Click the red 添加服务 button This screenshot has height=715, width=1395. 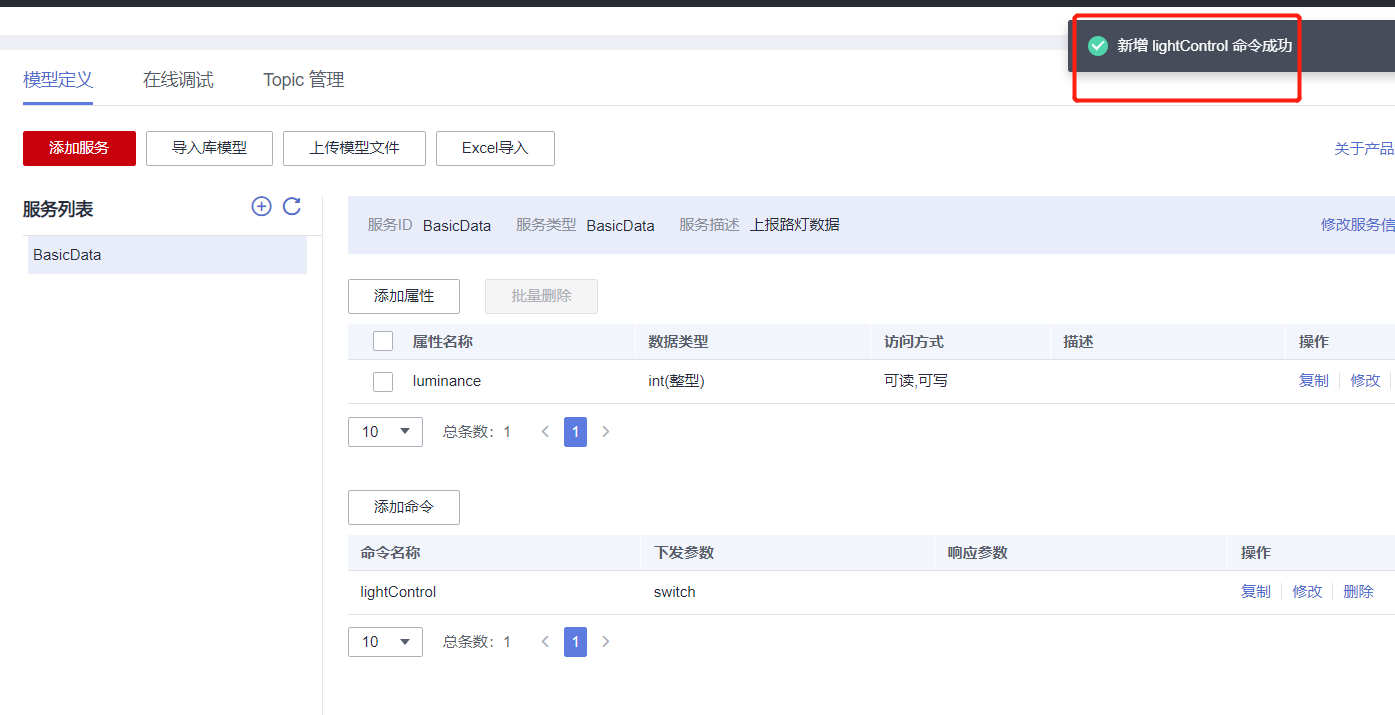(79, 148)
